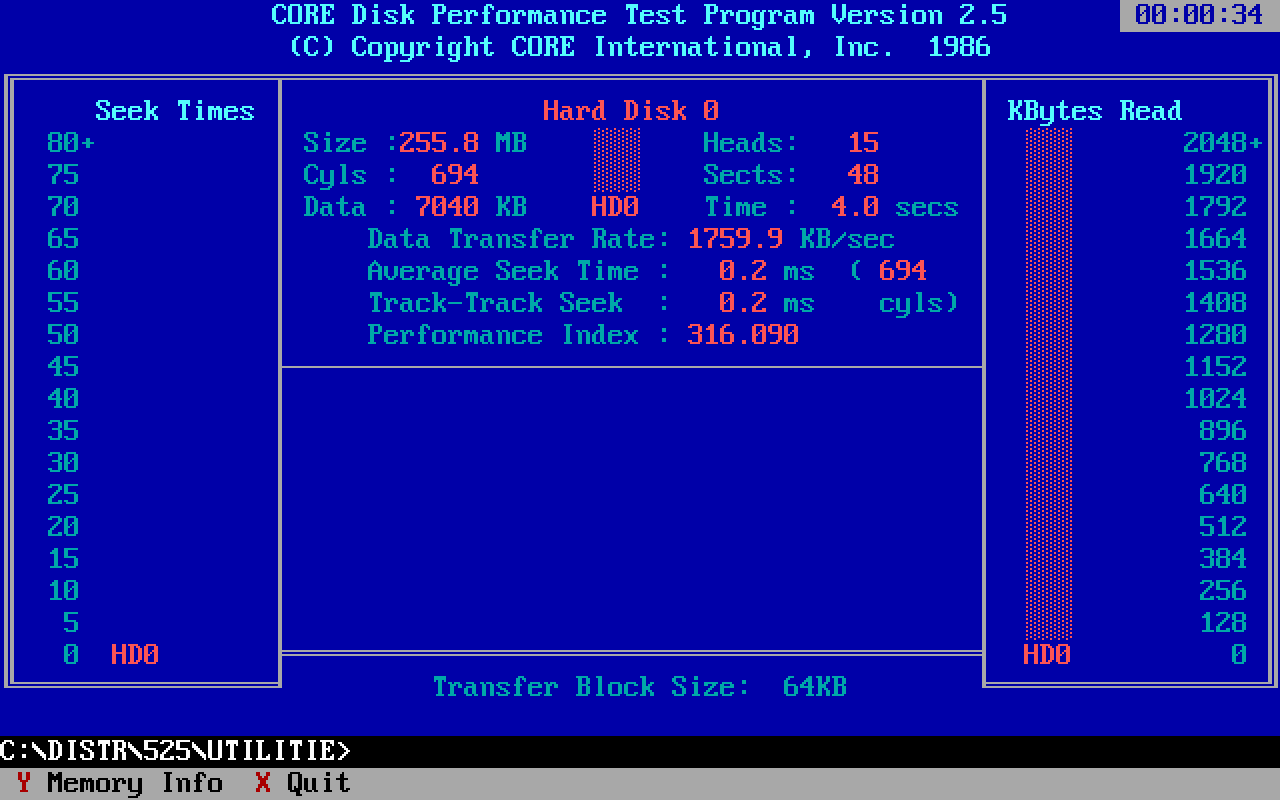This screenshot has height=800, width=1280.
Task: Click the 1920 mark on KBytes Read scale
Action: point(1215,175)
